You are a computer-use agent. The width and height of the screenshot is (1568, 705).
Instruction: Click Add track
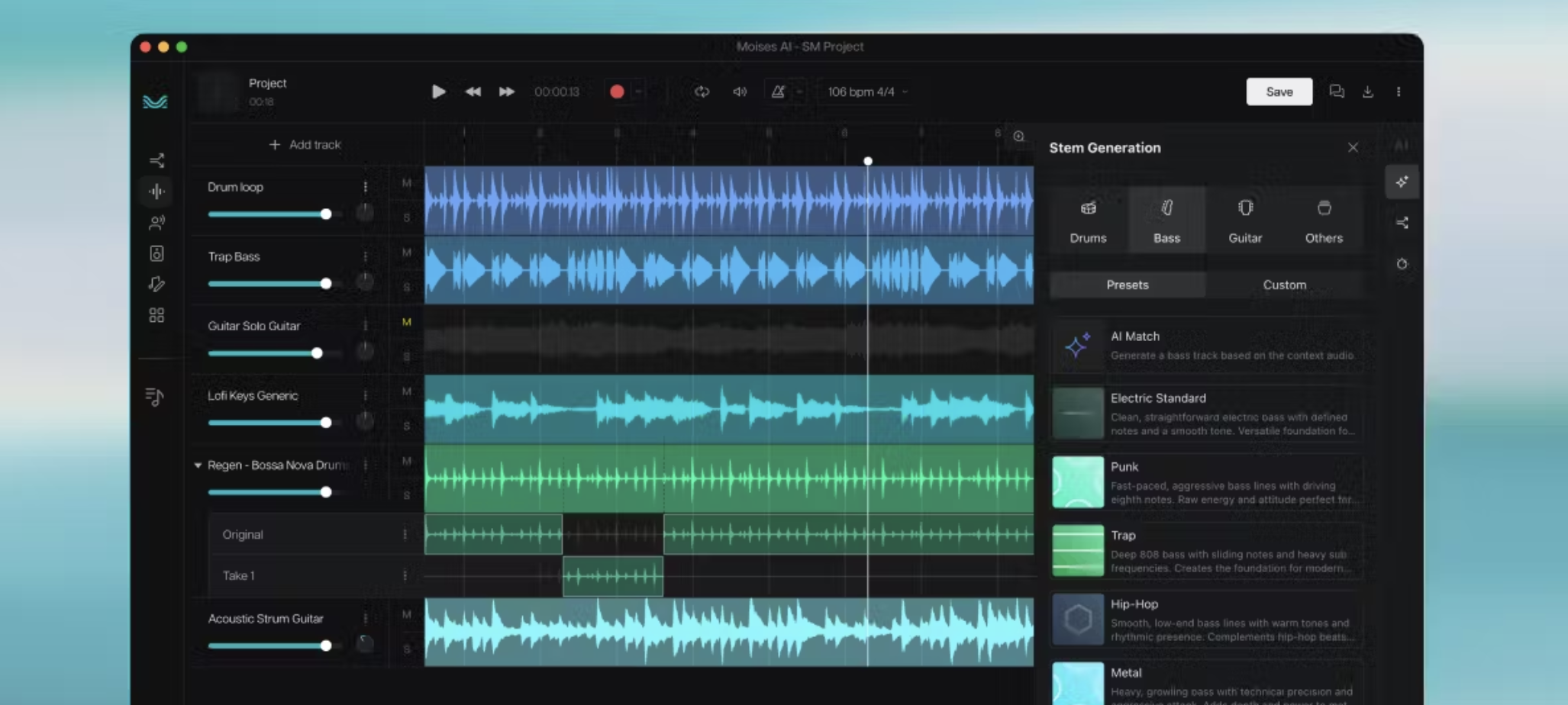305,144
